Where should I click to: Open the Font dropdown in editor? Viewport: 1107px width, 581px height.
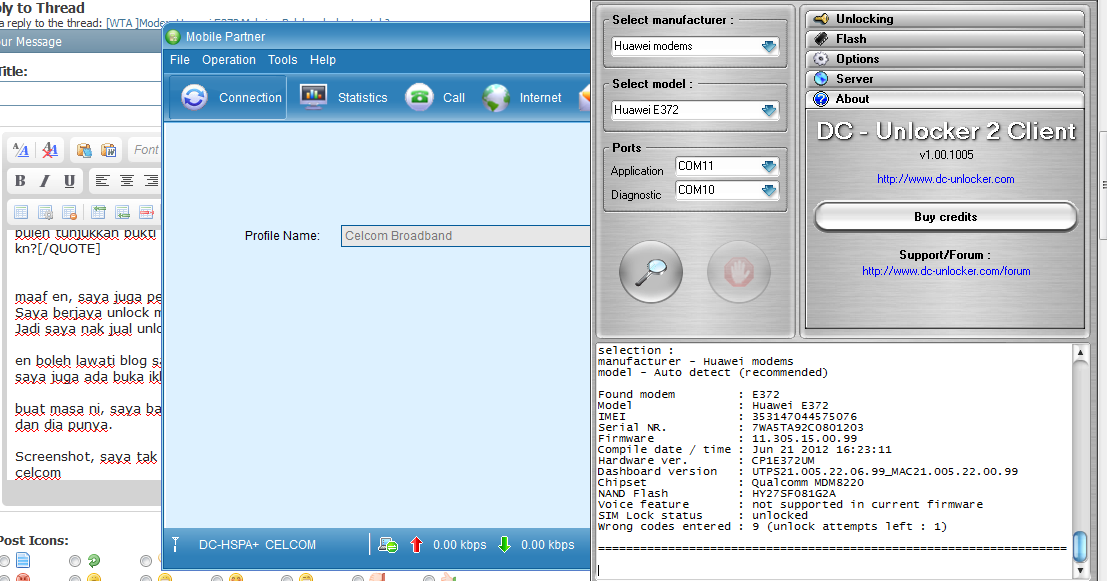click(145, 150)
